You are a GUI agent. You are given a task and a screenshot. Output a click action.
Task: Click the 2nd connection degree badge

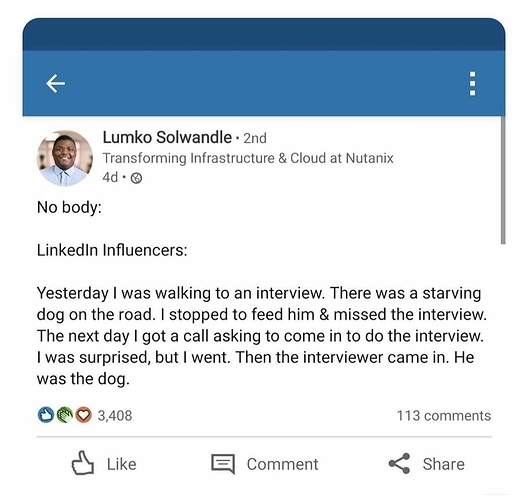[255, 138]
